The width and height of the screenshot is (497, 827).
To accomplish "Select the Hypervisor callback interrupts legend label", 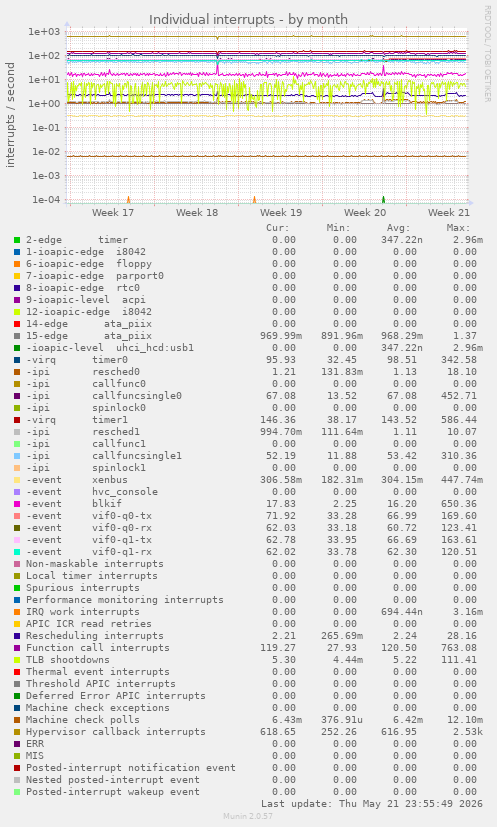I will (x=116, y=732).
